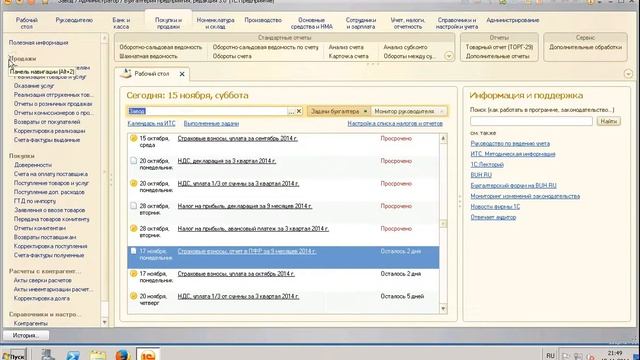Open Производство section
This screenshot has height=360, width=640.
(263, 20)
